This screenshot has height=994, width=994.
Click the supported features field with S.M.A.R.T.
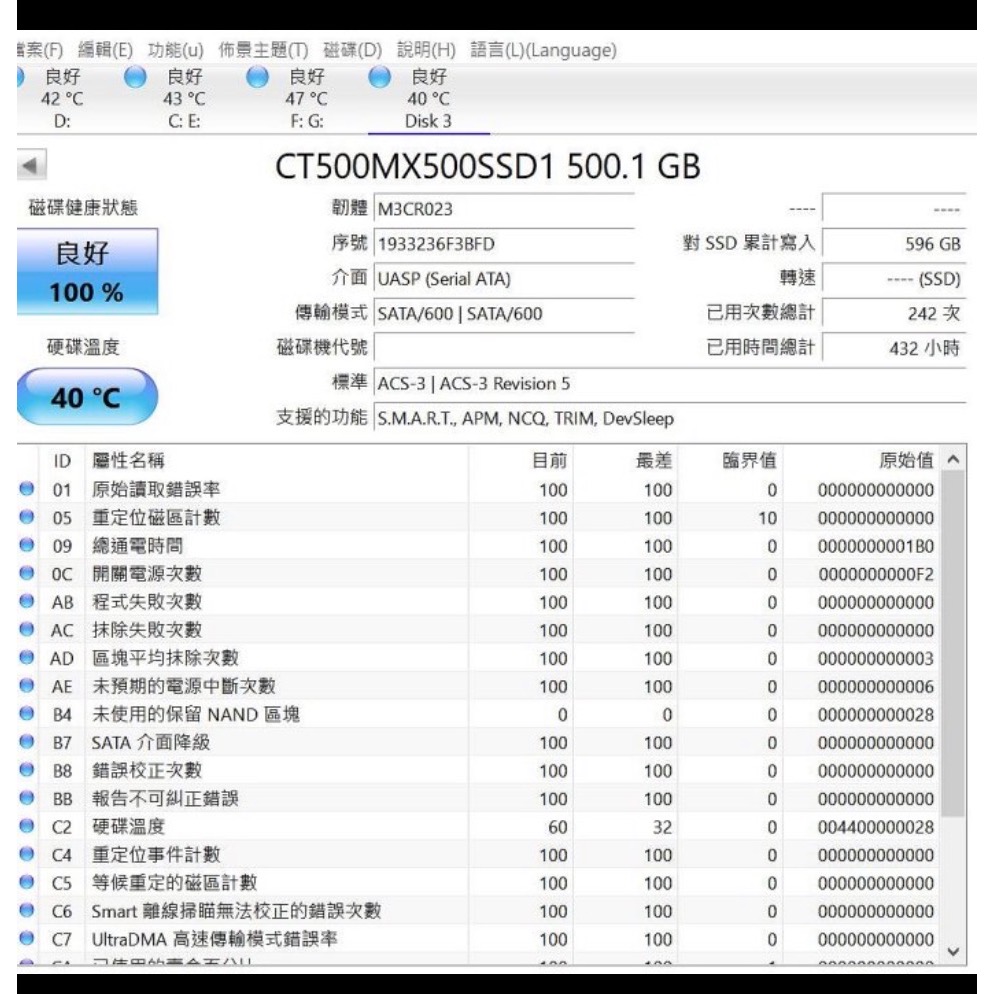pos(670,418)
